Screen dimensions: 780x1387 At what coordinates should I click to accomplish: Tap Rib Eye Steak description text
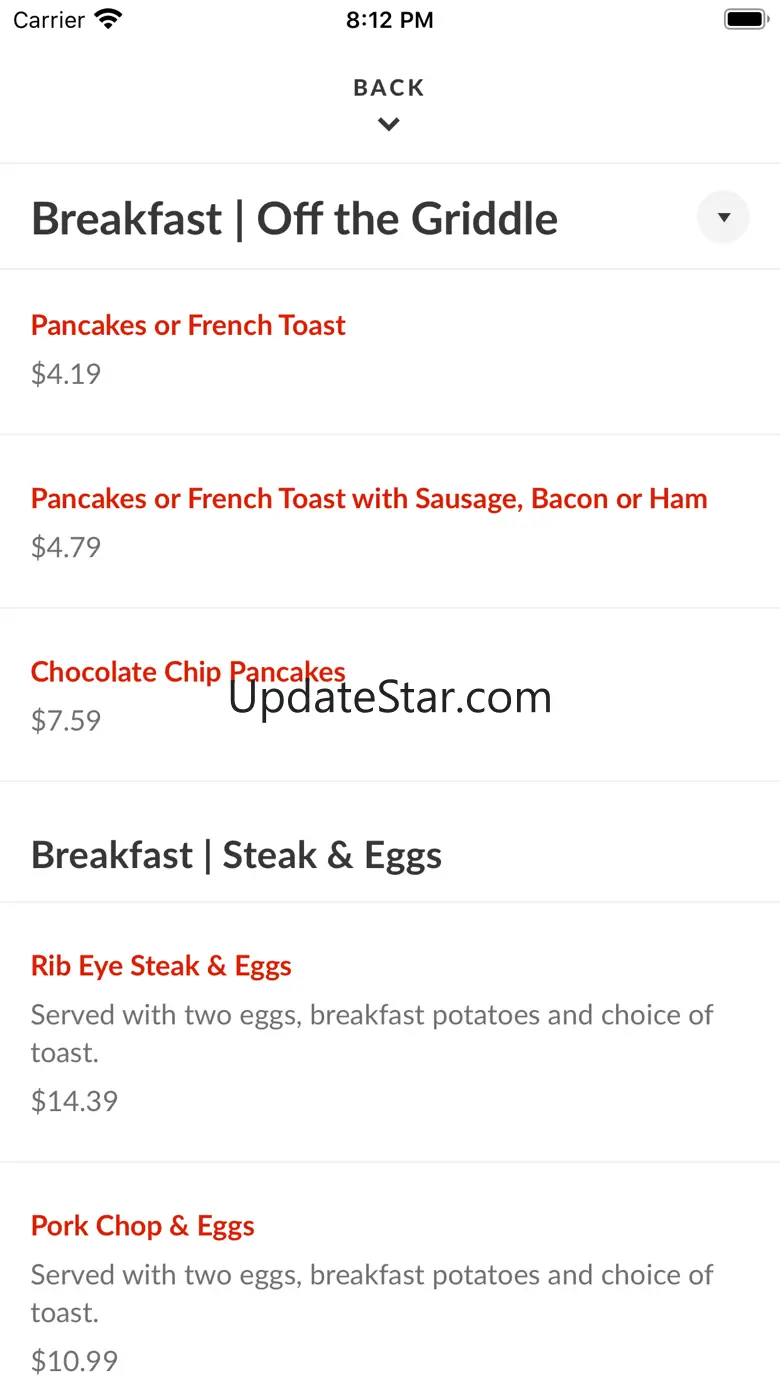(x=372, y=1033)
